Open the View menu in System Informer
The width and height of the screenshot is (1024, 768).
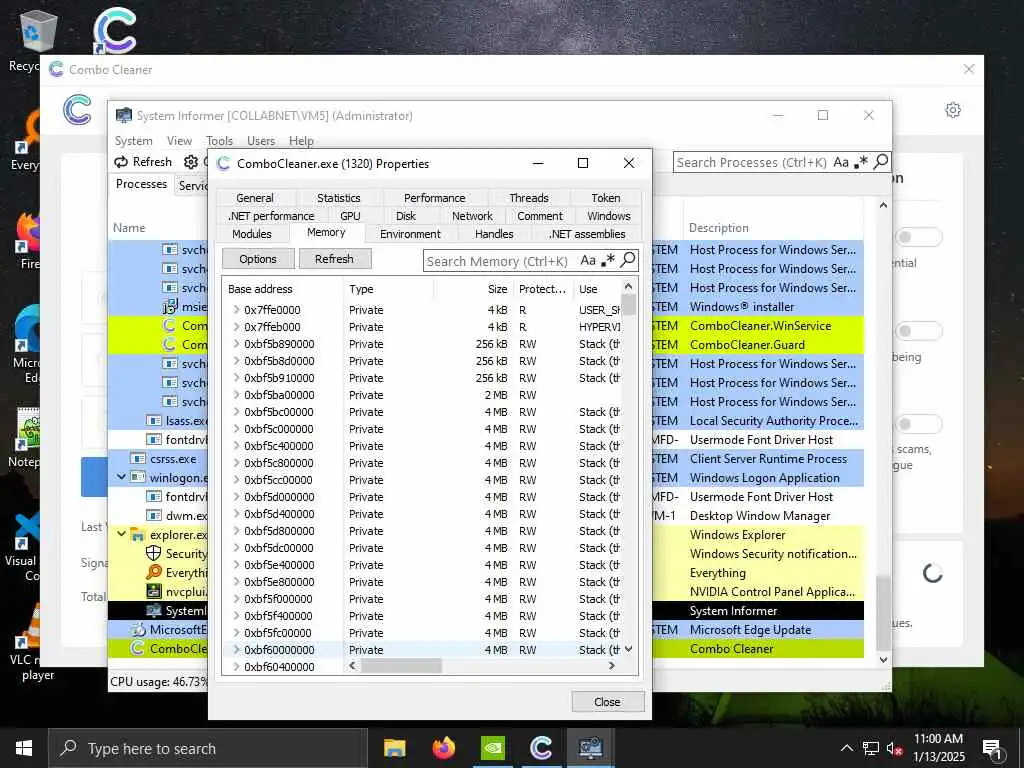click(x=179, y=140)
